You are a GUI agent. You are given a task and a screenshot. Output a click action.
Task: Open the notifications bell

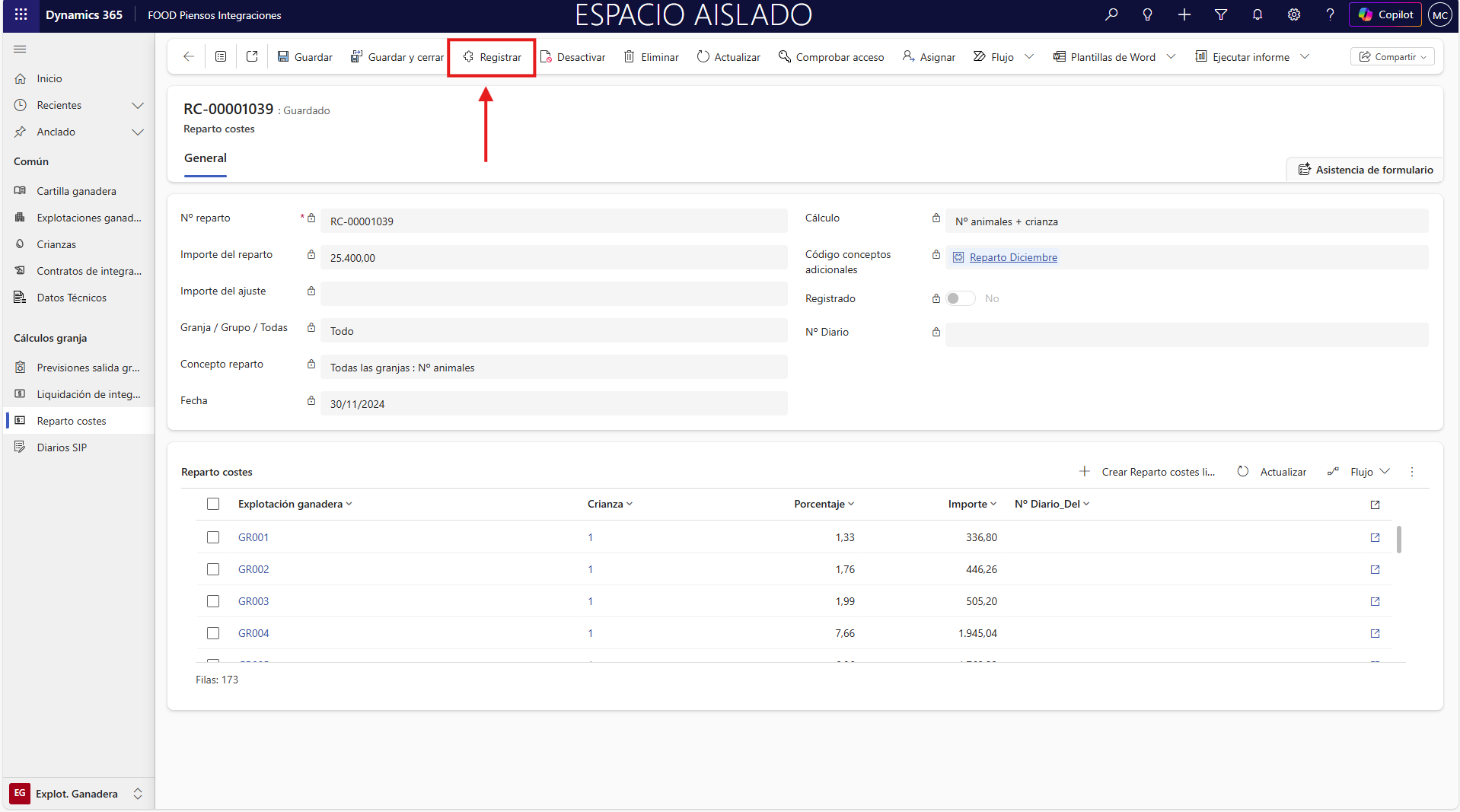1257,14
